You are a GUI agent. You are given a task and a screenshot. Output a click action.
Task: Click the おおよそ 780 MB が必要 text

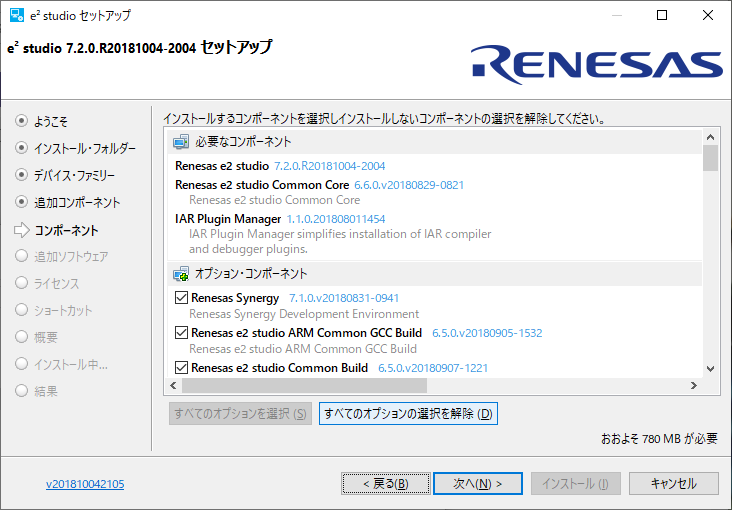point(659,439)
